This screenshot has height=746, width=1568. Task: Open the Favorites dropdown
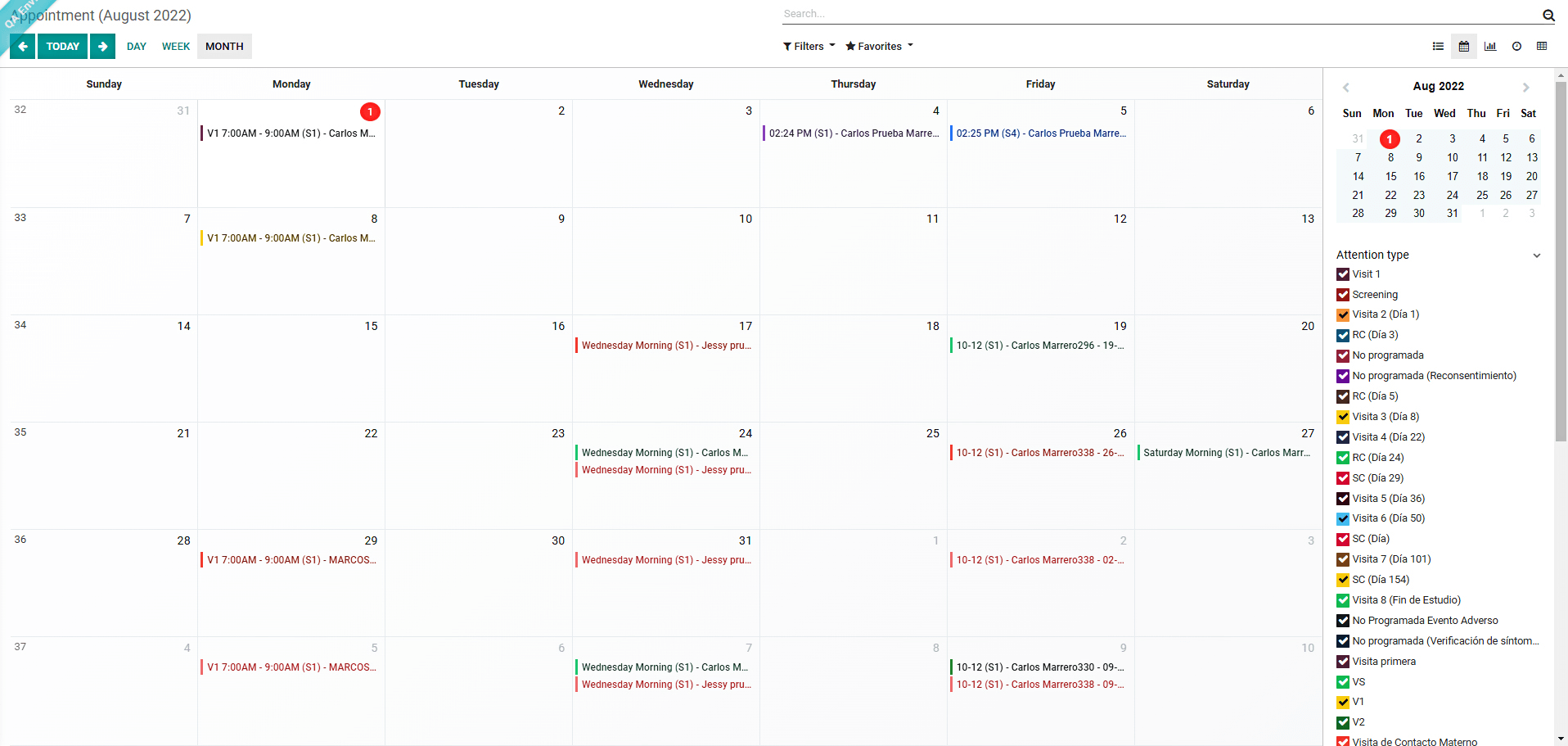pyautogui.click(x=879, y=46)
